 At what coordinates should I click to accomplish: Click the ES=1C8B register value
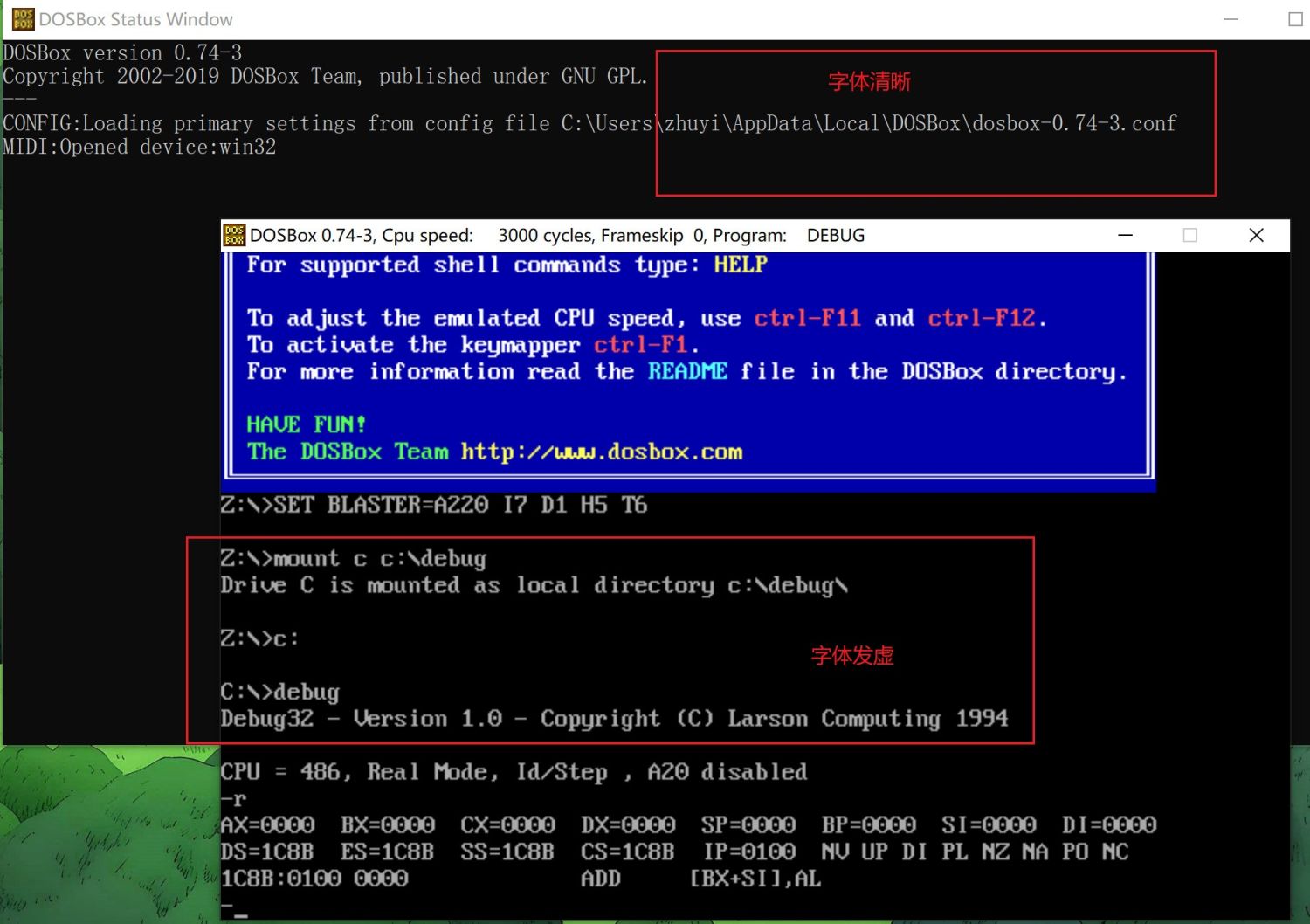coord(387,852)
